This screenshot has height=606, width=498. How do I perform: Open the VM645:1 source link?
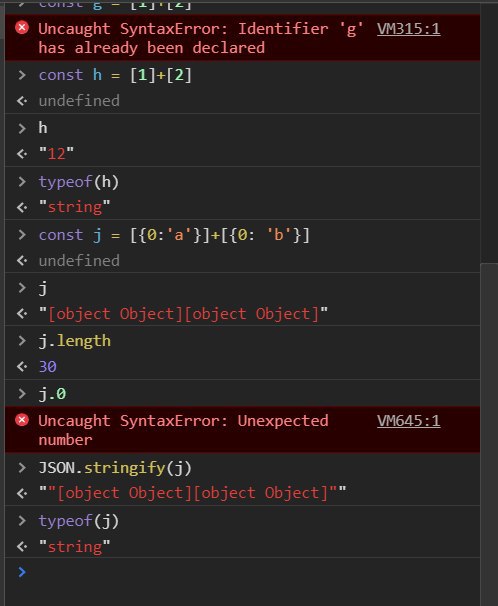(x=408, y=421)
